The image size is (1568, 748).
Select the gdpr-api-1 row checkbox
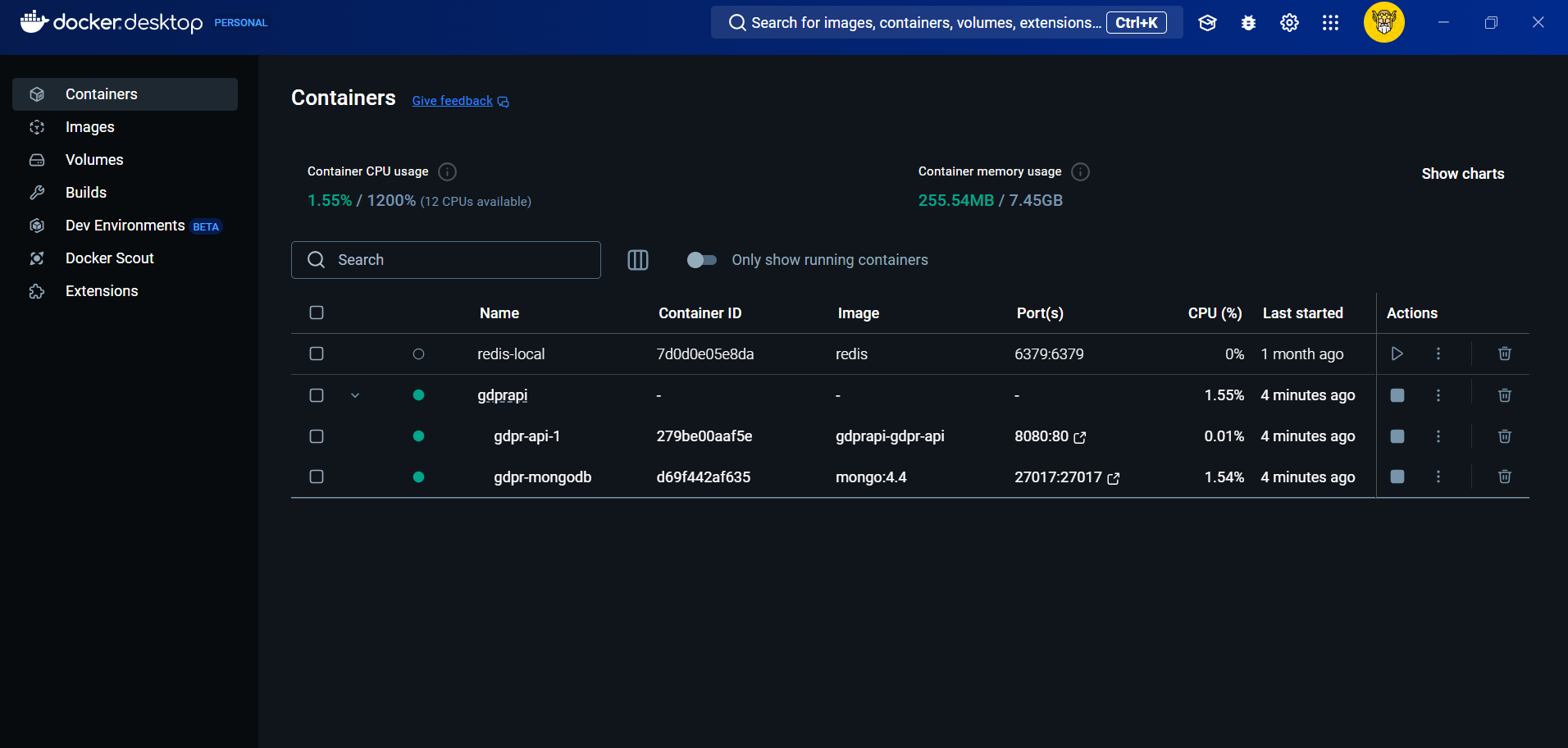317,436
